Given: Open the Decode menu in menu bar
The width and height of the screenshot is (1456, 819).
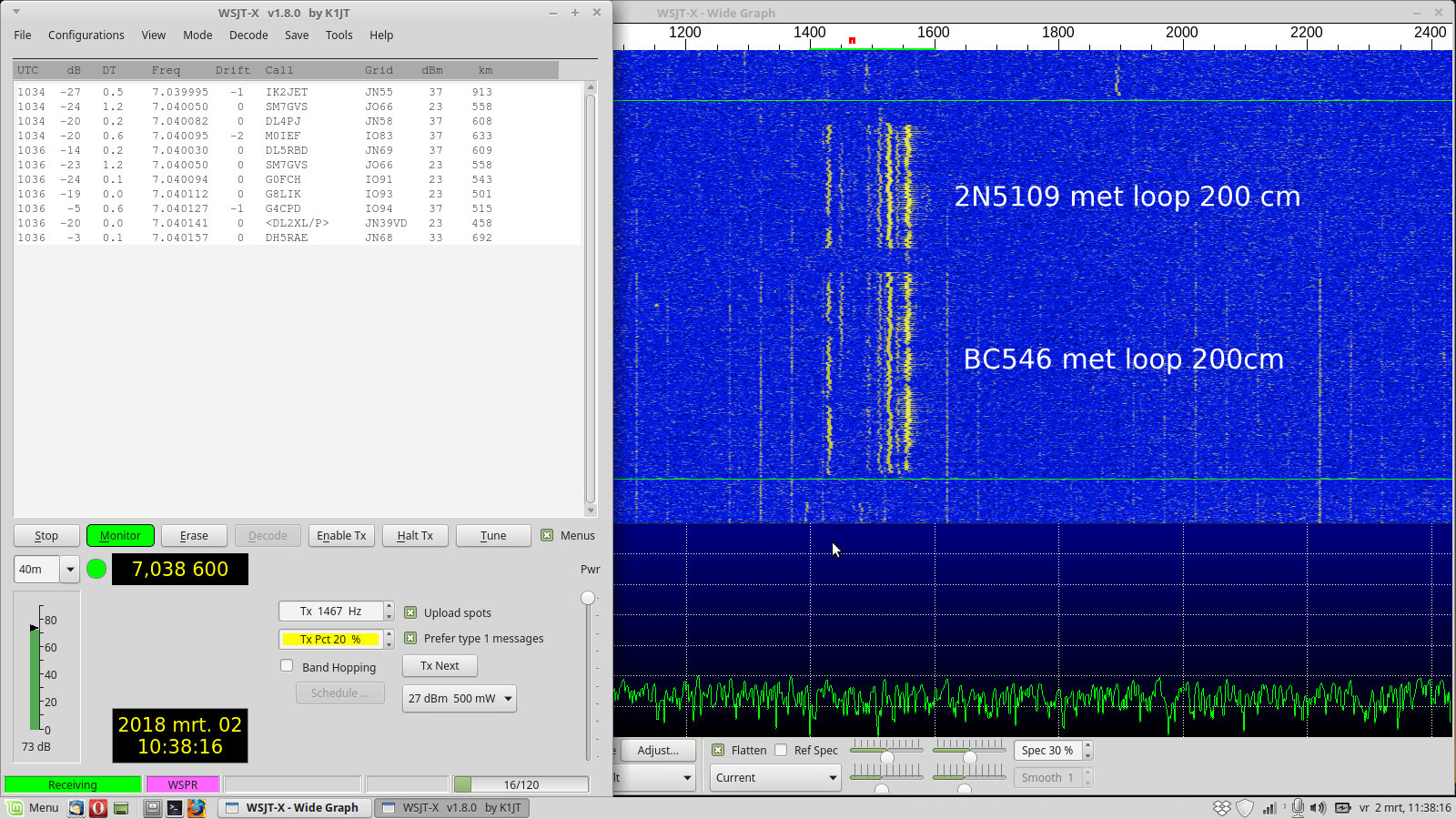Looking at the screenshot, I should click(x=248, y=35).
